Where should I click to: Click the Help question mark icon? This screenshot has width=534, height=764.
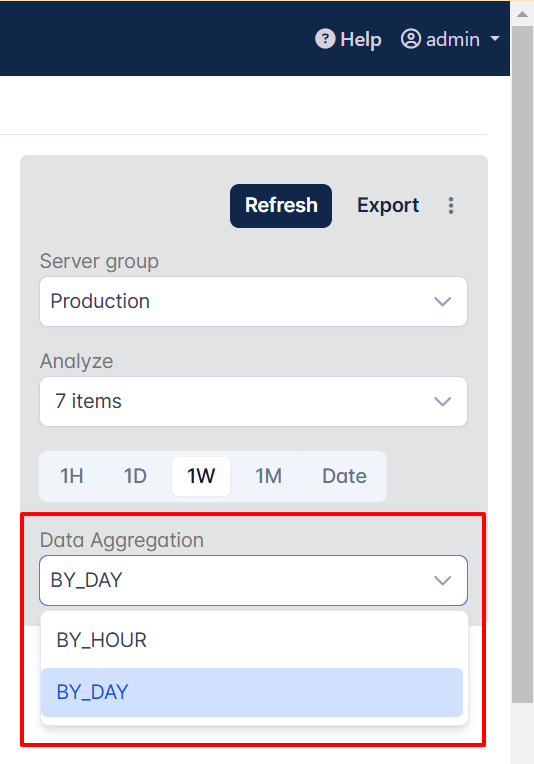(325, 38)
